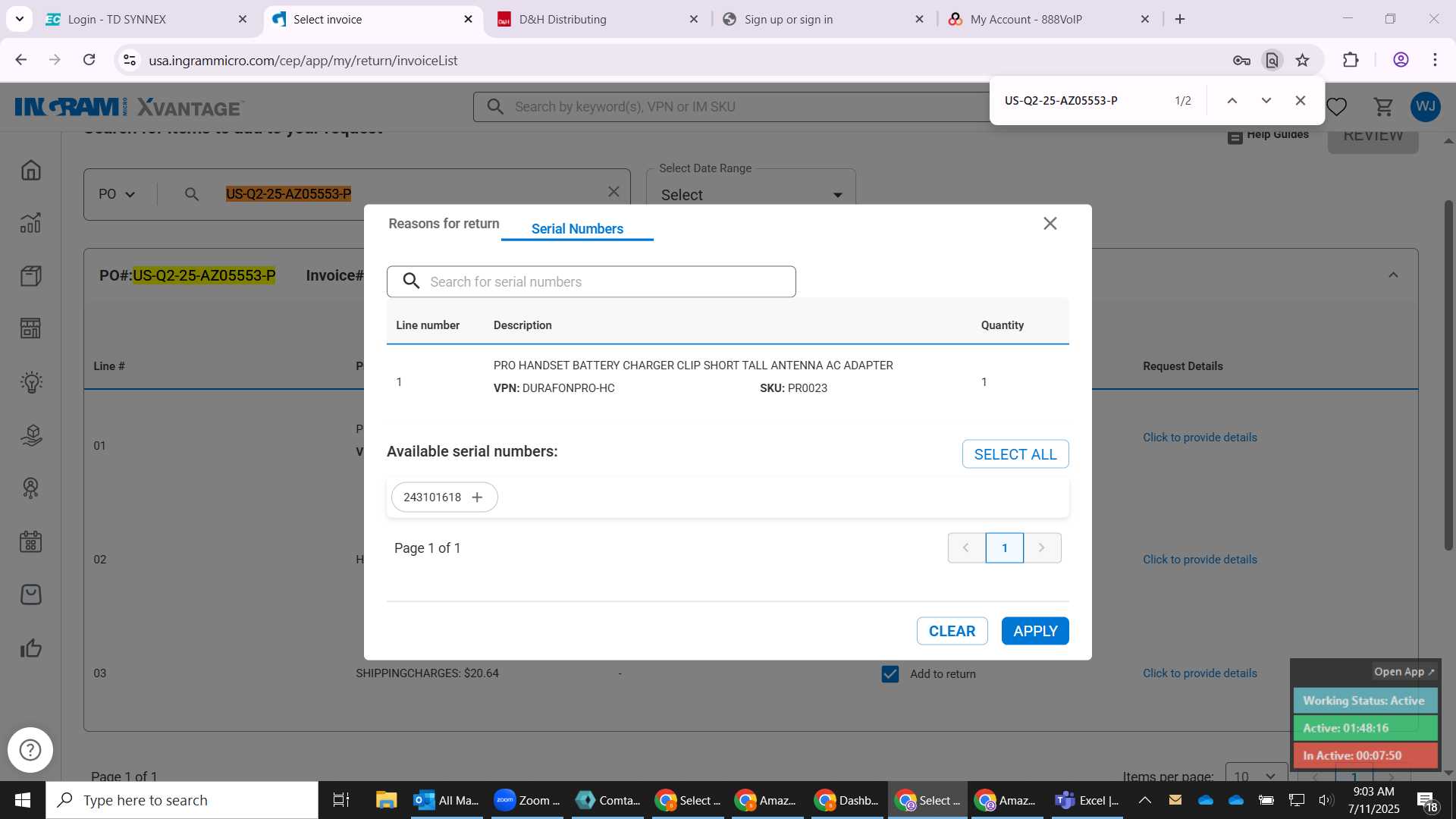Open Task View from the taskbar
Screen dimensions: 1456x819
click(341, 800)
